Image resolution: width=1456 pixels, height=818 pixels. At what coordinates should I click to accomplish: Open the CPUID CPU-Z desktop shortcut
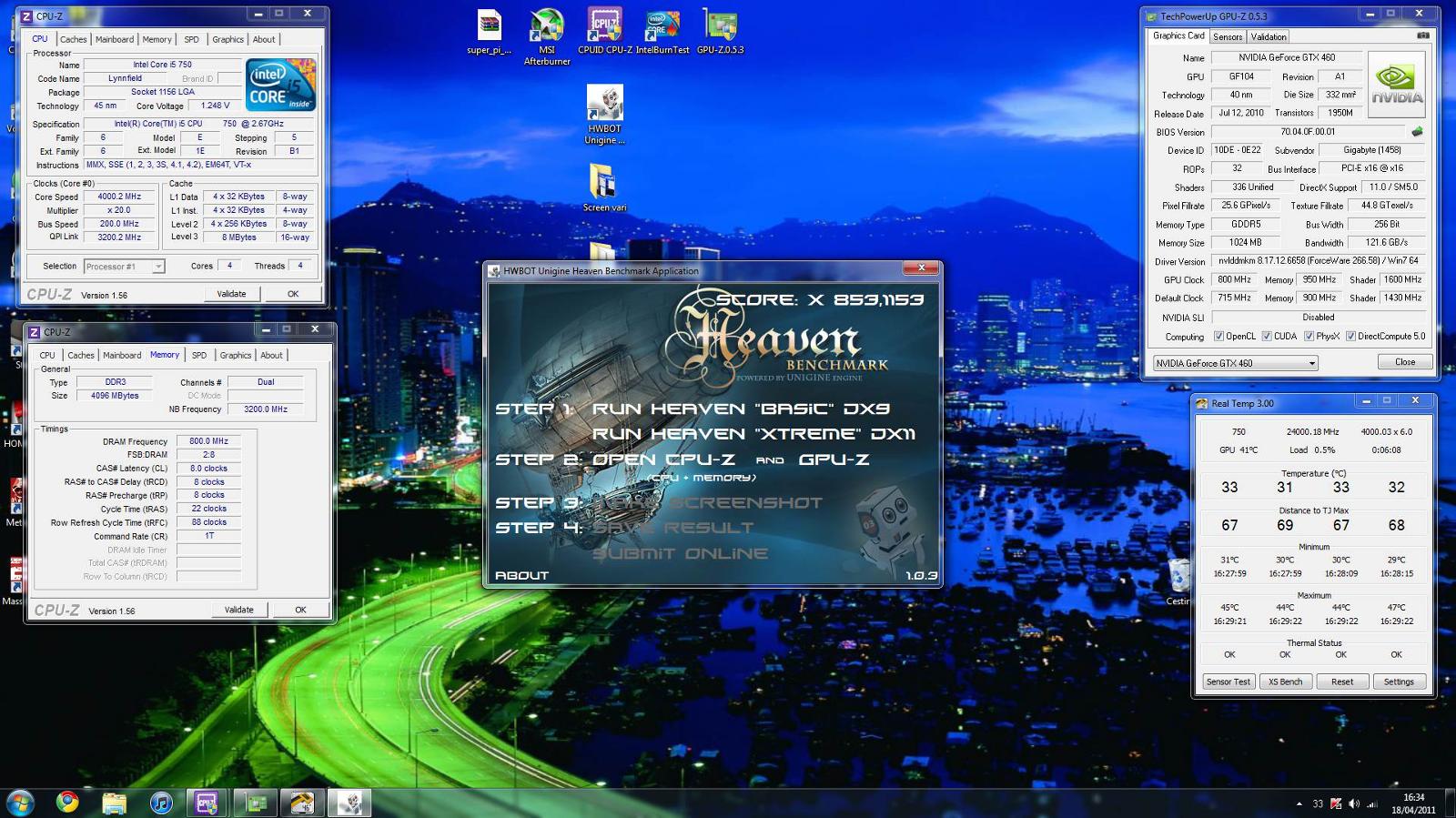pyautogui.click(x=605, y=32)
